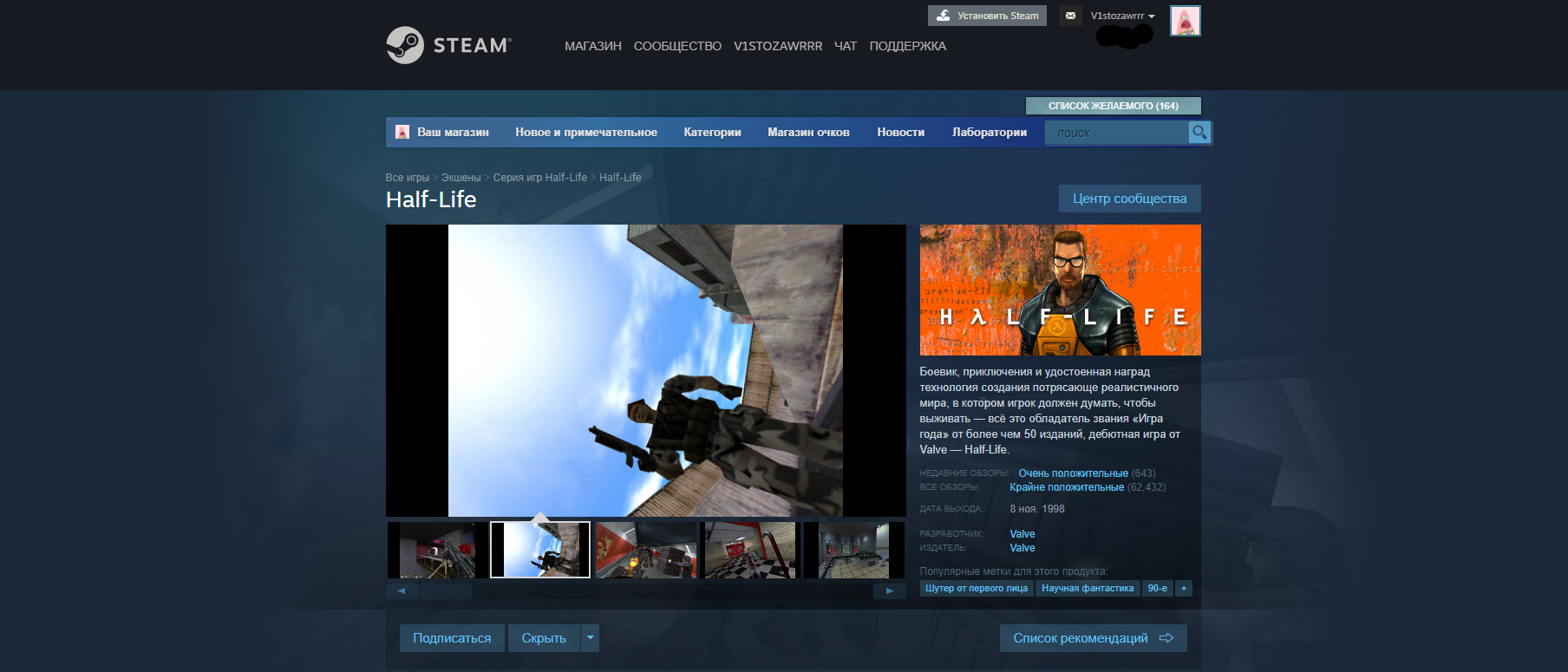Viewport: 1568px width, 672px height.
Task: Click the РАЗРАБОТЧИК label
Action: coord(952,534)
